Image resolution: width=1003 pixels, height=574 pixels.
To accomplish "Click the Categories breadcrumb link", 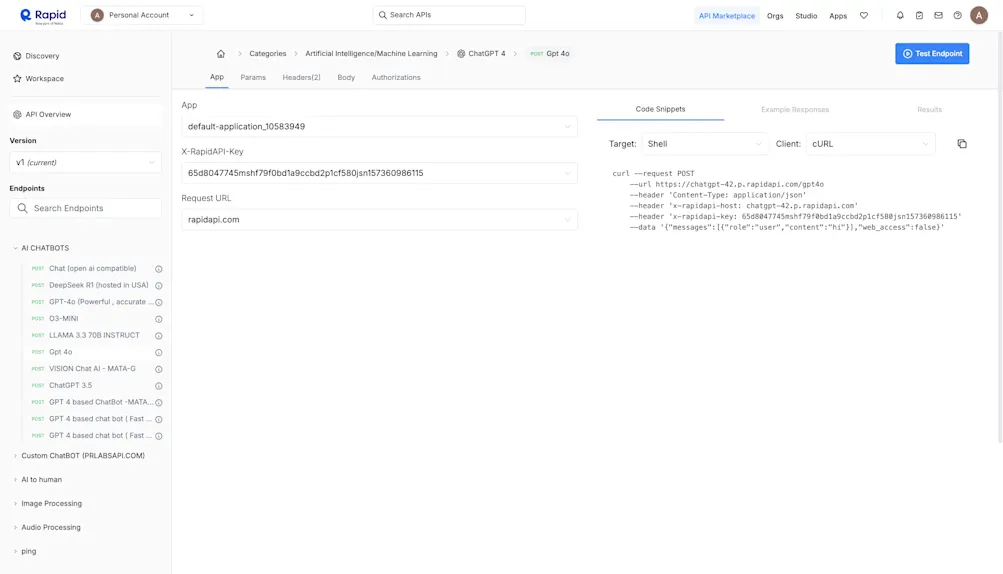I will click(x=267, y=54).
